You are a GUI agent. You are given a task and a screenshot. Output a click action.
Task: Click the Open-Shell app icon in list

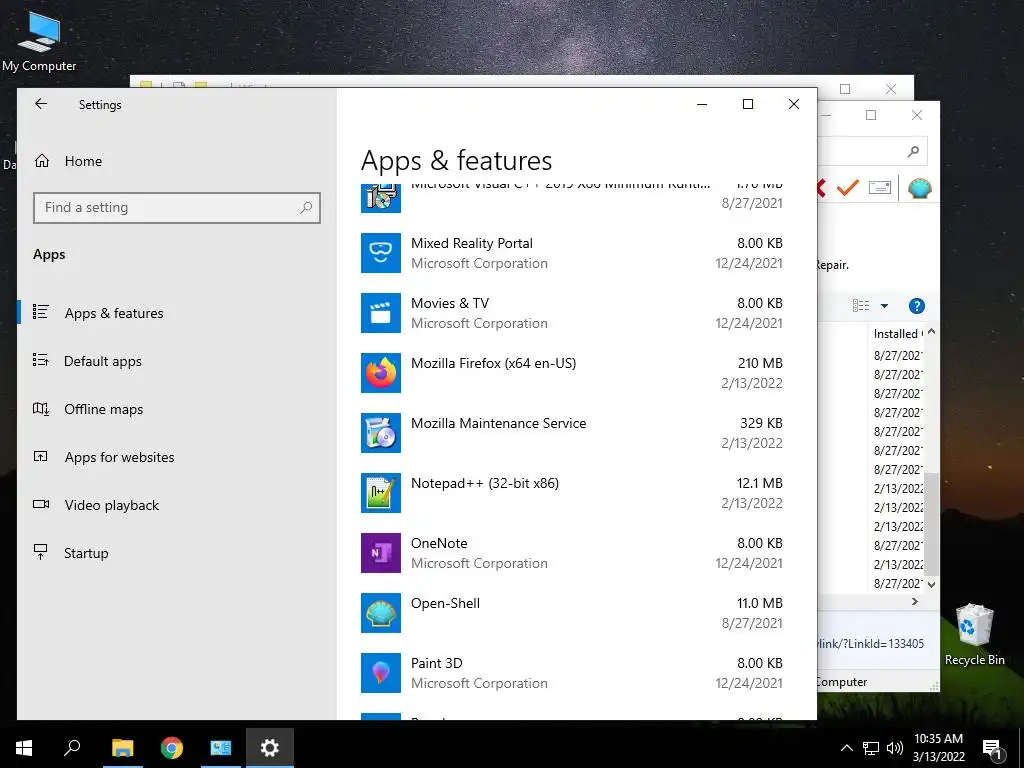pos(381,613)
